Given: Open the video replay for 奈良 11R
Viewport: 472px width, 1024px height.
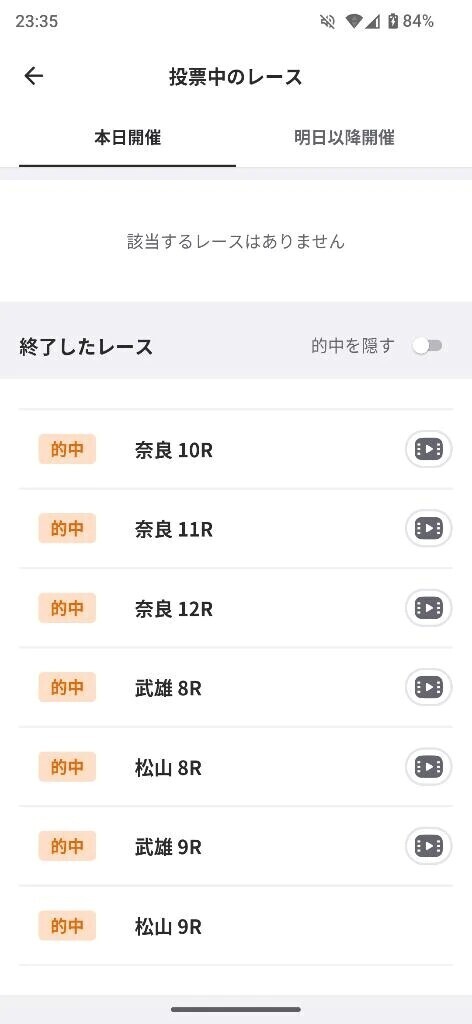Looking at the screenshot, I should (428, 528).
